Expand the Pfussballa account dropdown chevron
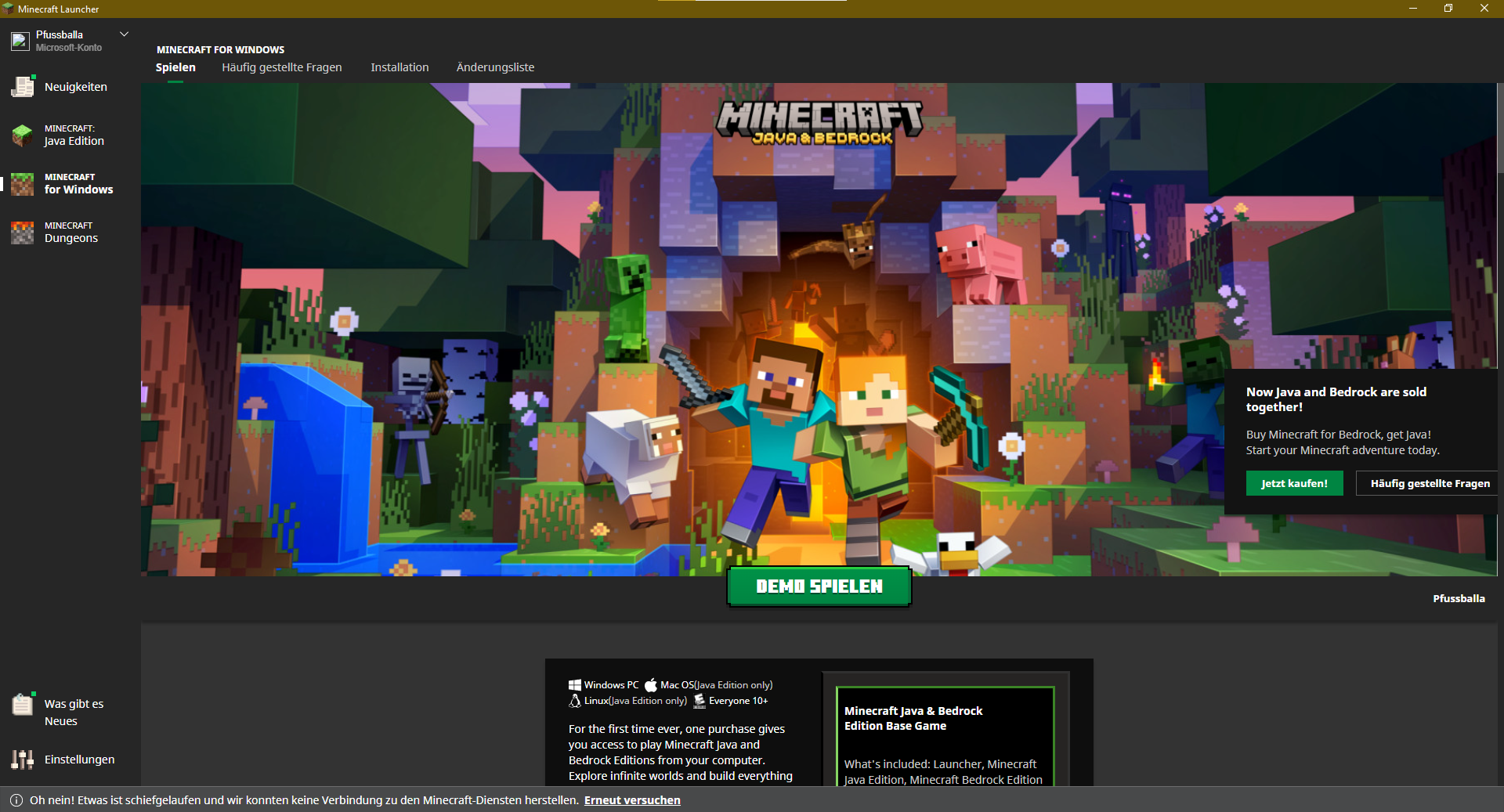This screenshot has width=1504, height=812. point(124,34)
